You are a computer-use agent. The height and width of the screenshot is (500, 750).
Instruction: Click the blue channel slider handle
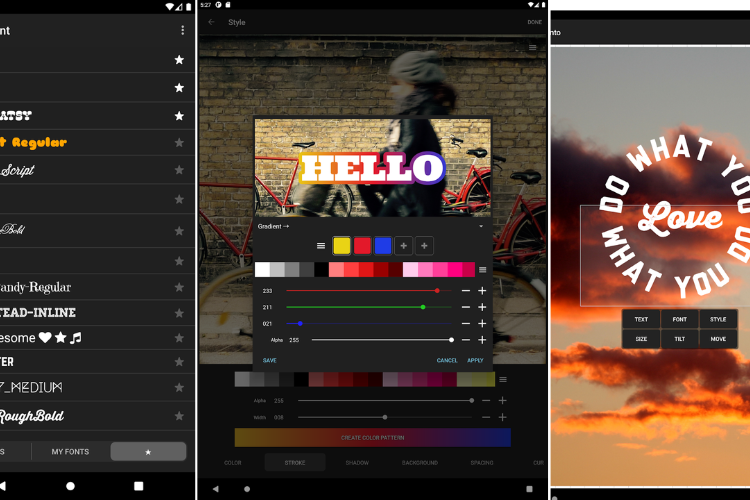tap(300, 324)
